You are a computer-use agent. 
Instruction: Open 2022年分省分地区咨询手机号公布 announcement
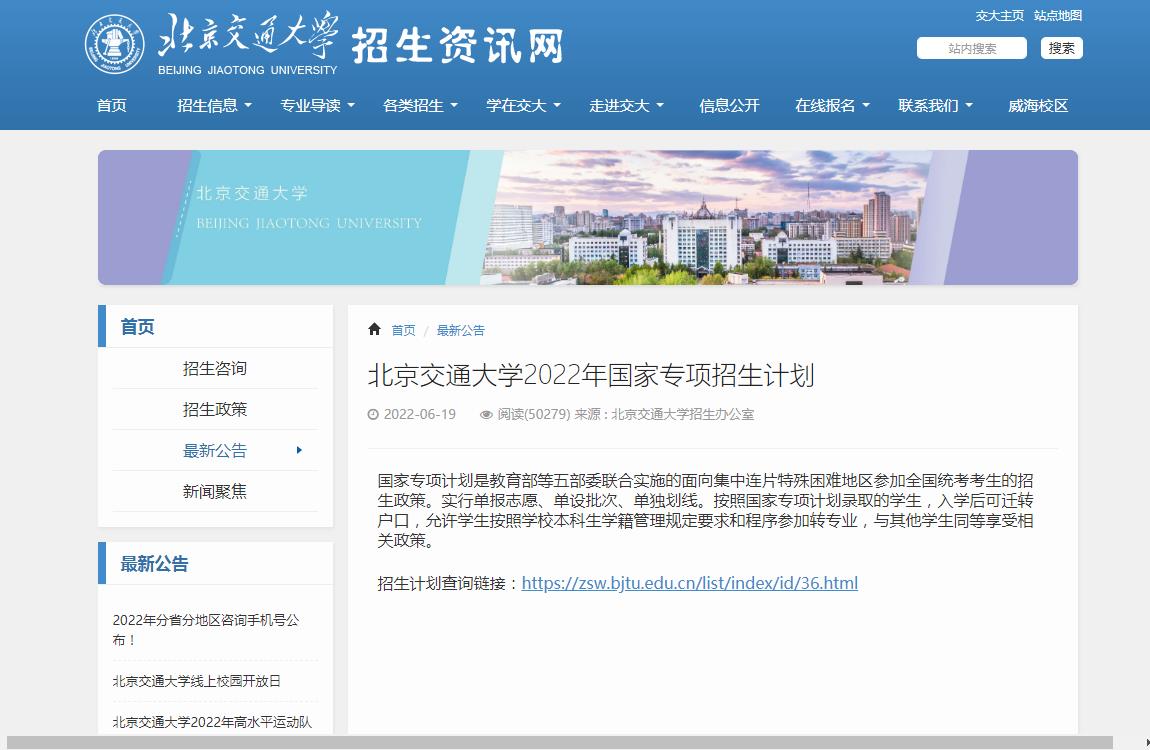pyautogui.click(x=206, y=630)
